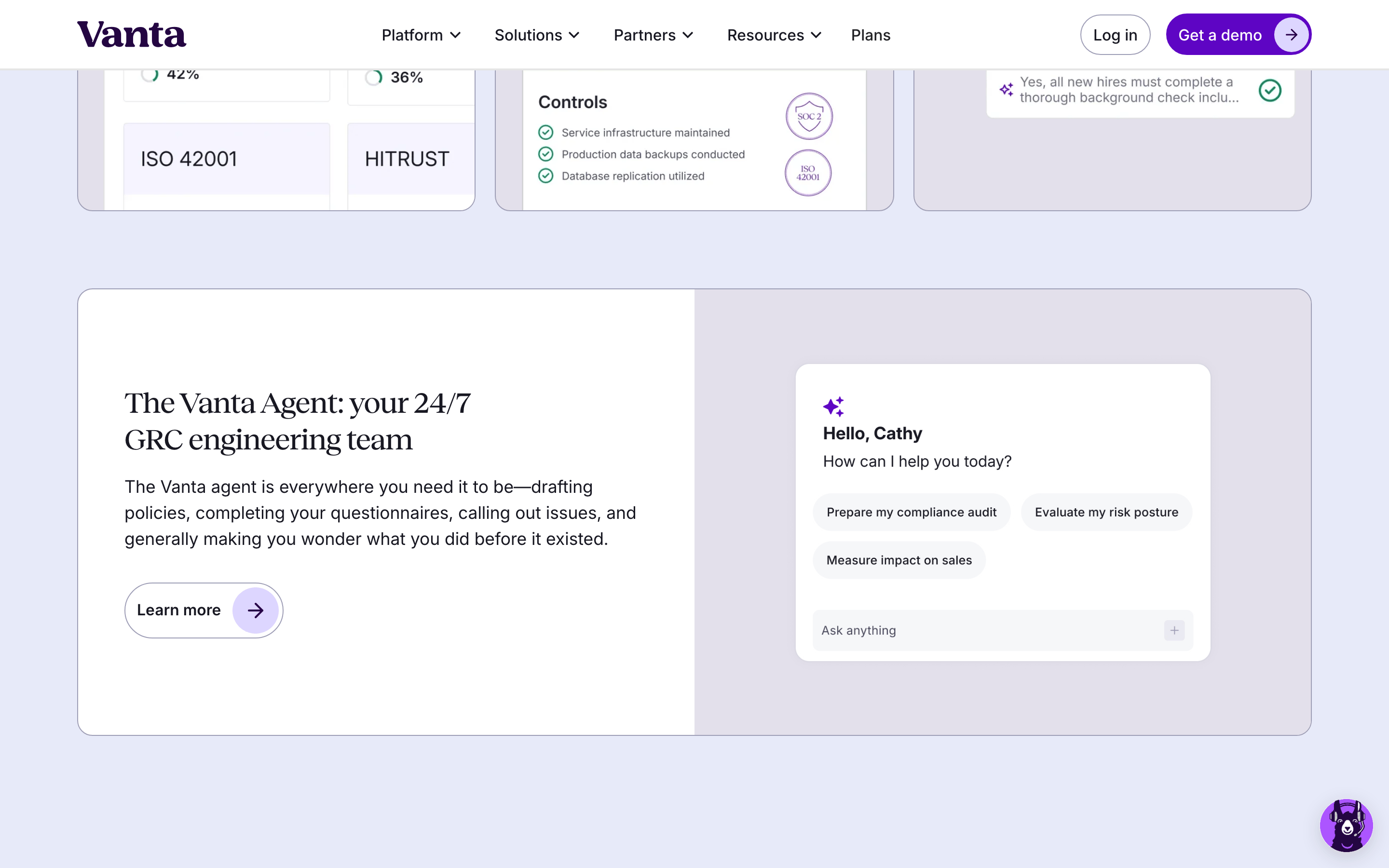Viewport: 1389px width, 868px height.
Task: Go to the Plans page
Action: click(x=871, y=35)
